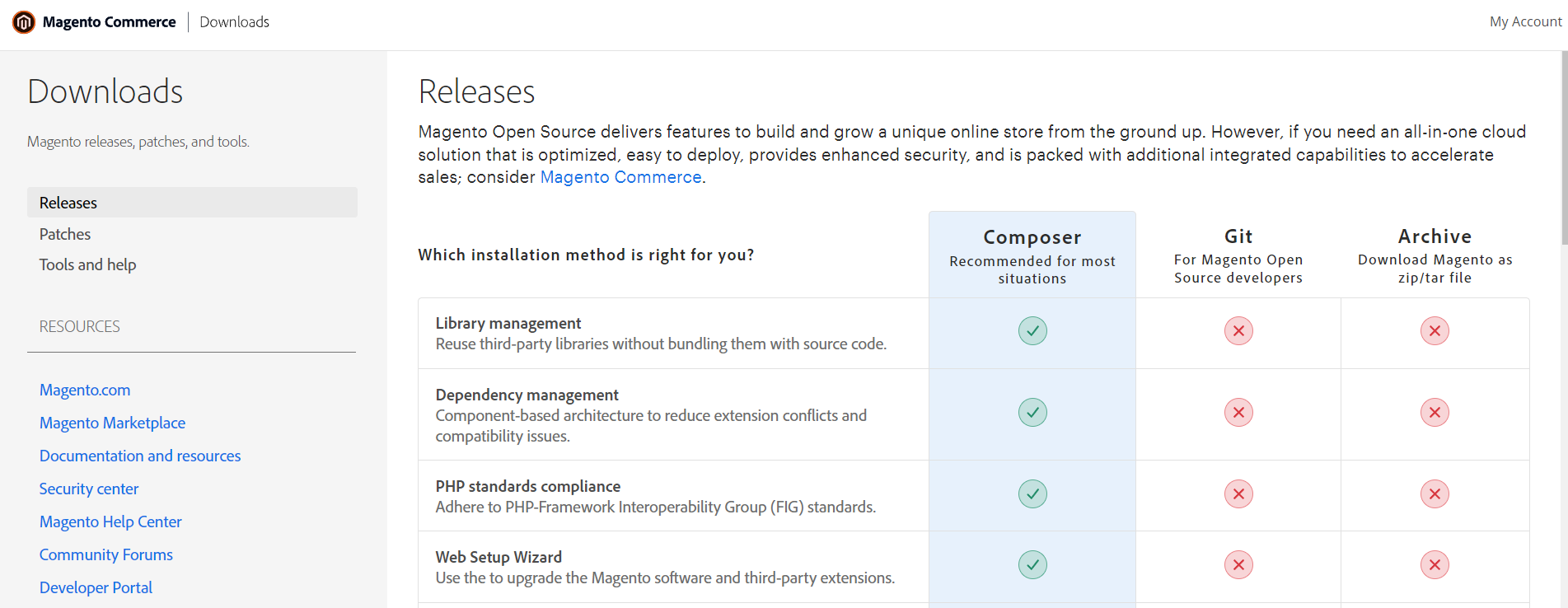Click Git red X for Library management
Image resolution: width=1568 pixels, height=608 pixels.
[1238, 331]
